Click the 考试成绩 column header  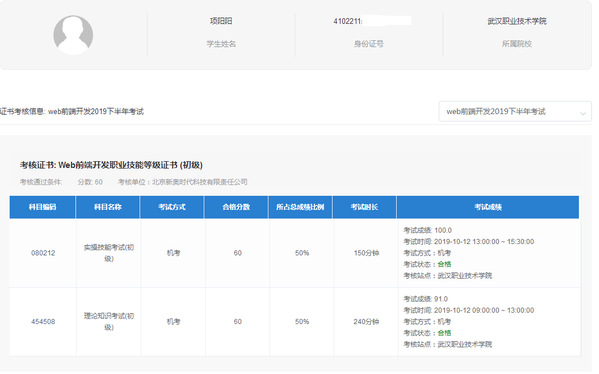(x=488, y=207)
